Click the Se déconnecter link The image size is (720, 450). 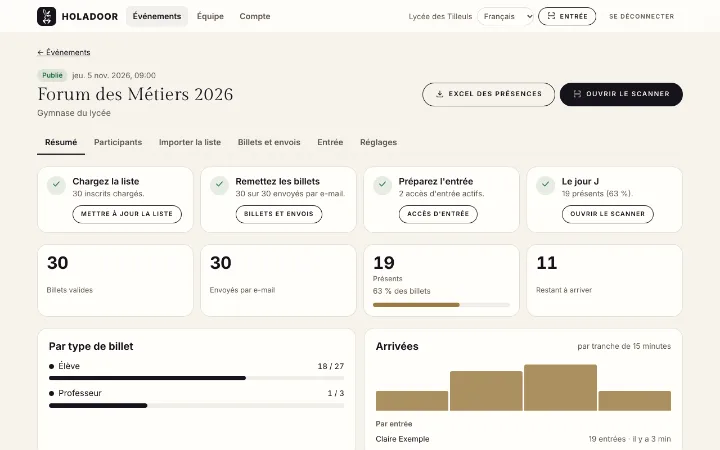click(641, 17)
